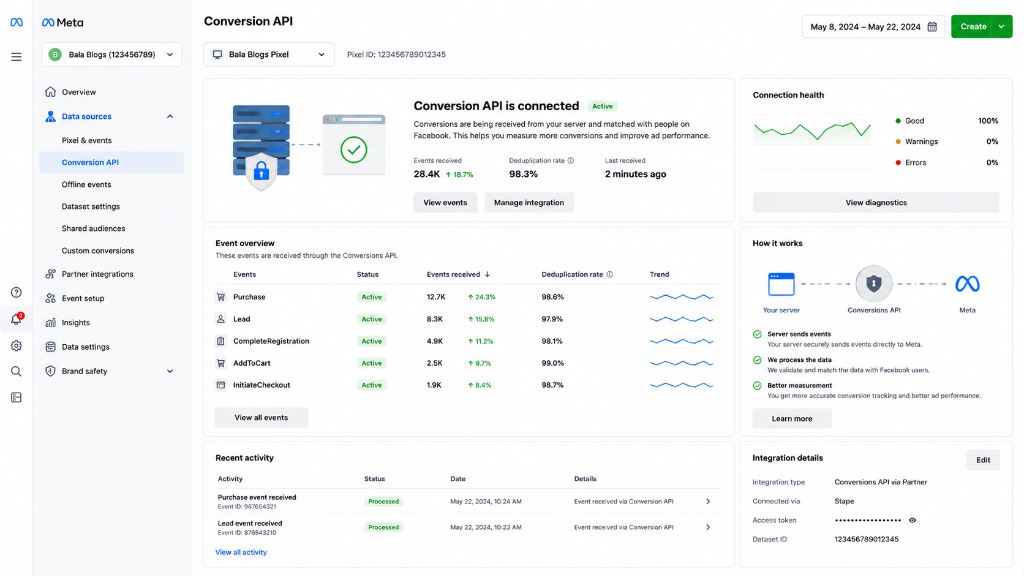The height and width of the screenshot is (576, 1024).
Task: Click the View events button
Action: click(x=445, y=202)
